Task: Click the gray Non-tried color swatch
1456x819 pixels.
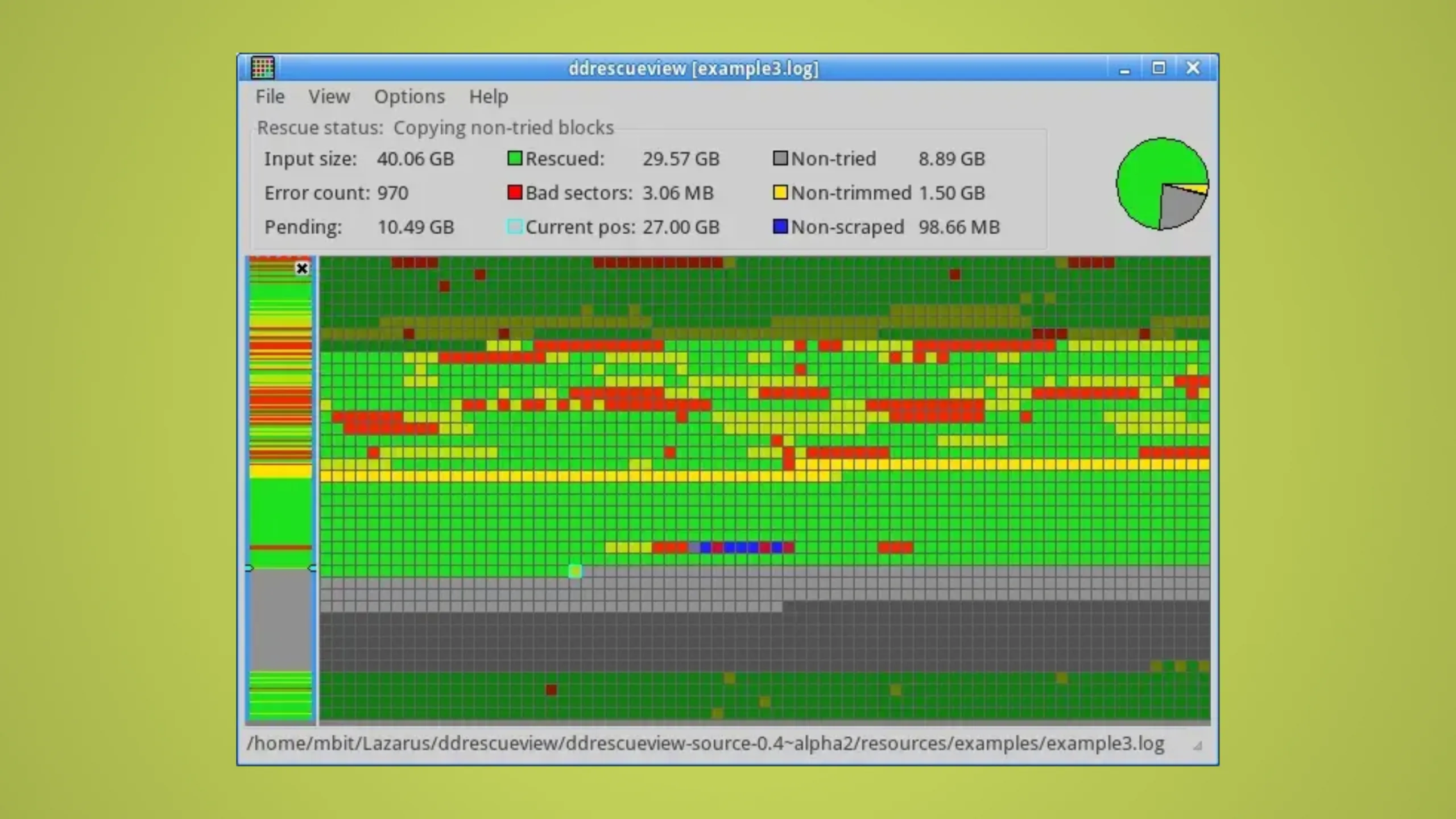Action: (x=780, y=159)
